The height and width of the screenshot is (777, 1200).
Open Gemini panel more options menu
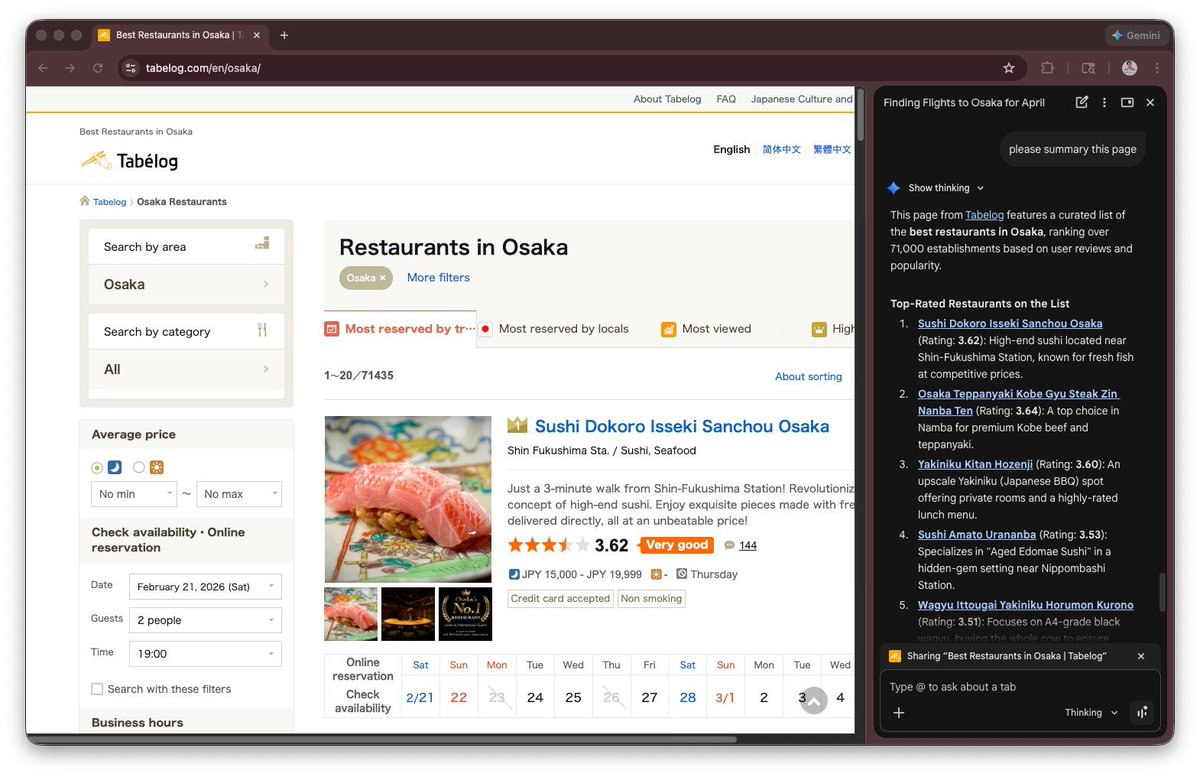click(x=1104, y=102)
